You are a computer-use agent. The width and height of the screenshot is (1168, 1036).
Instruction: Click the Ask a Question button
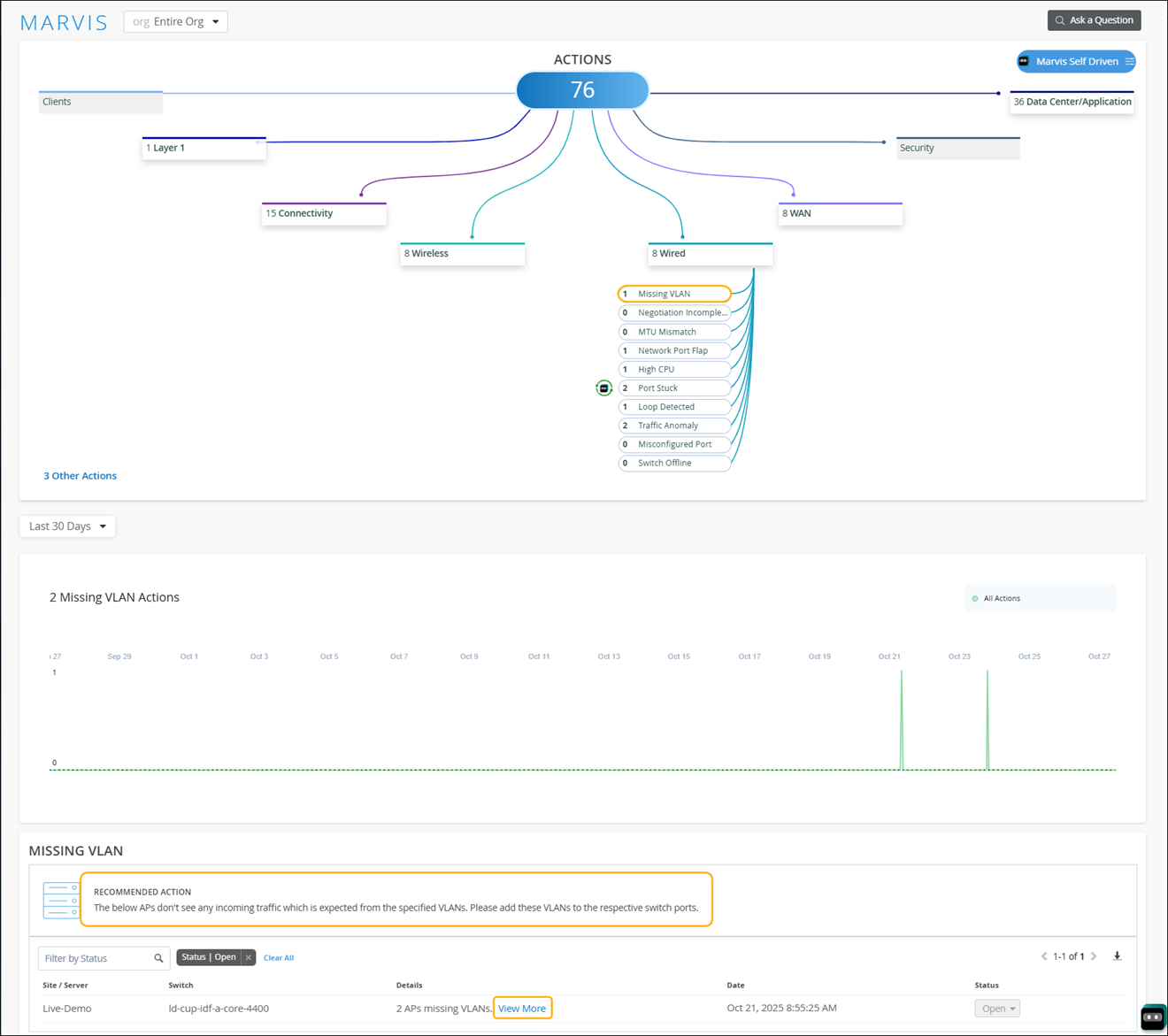click(x=1095, y=20)
